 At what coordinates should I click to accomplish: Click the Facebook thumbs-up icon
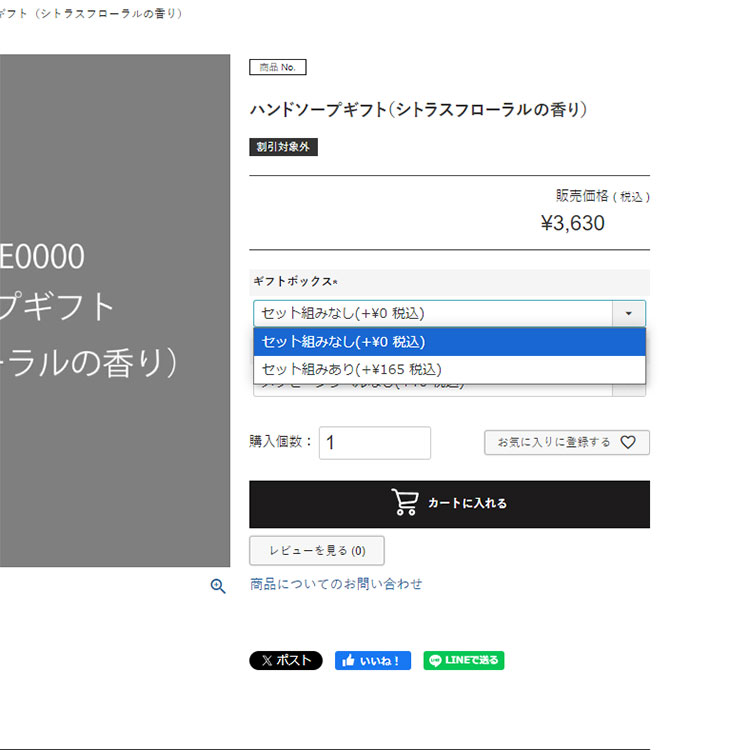click(348, 661)
